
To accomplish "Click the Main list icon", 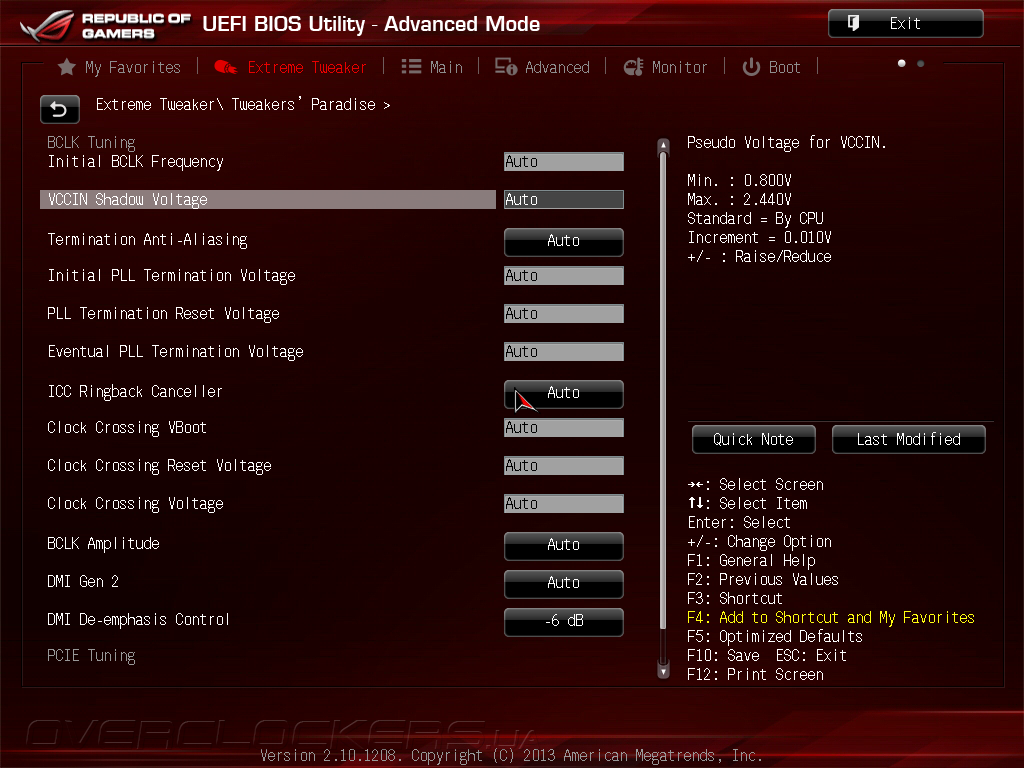I will [x=411, y=67].
